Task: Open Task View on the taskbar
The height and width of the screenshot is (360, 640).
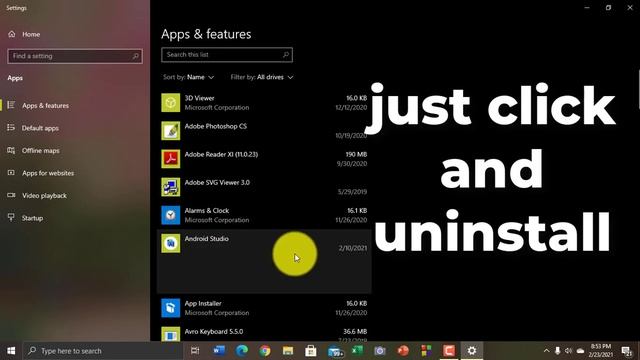Action: click(x=195, y=351)
